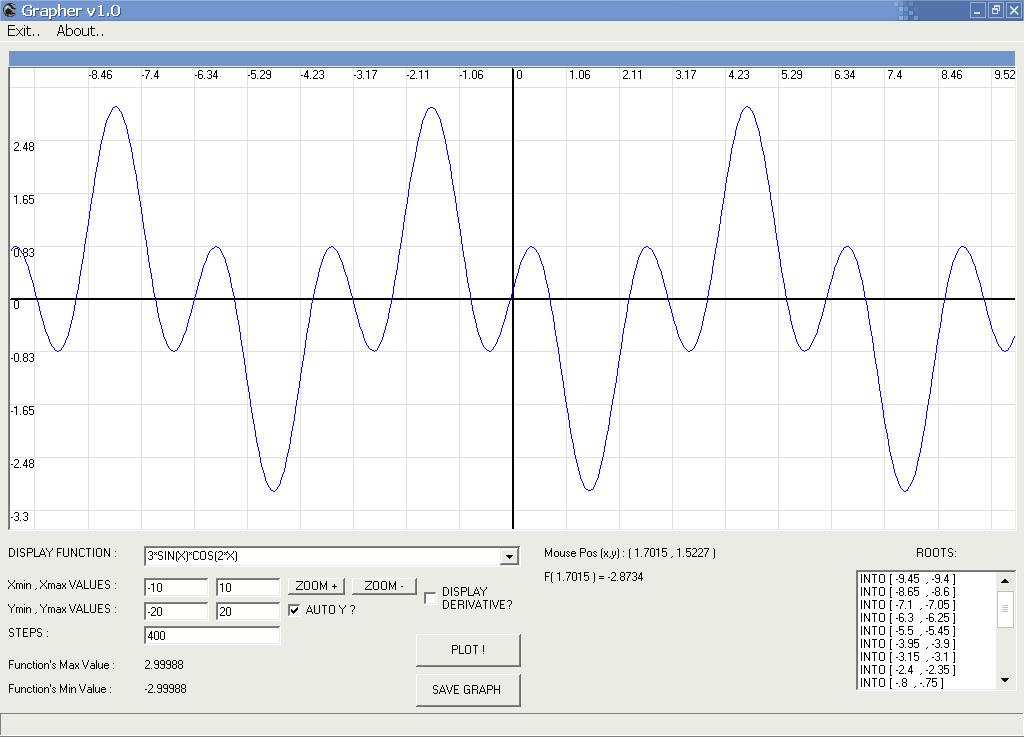Click the Xmax field containing 10

coord(248,587)
